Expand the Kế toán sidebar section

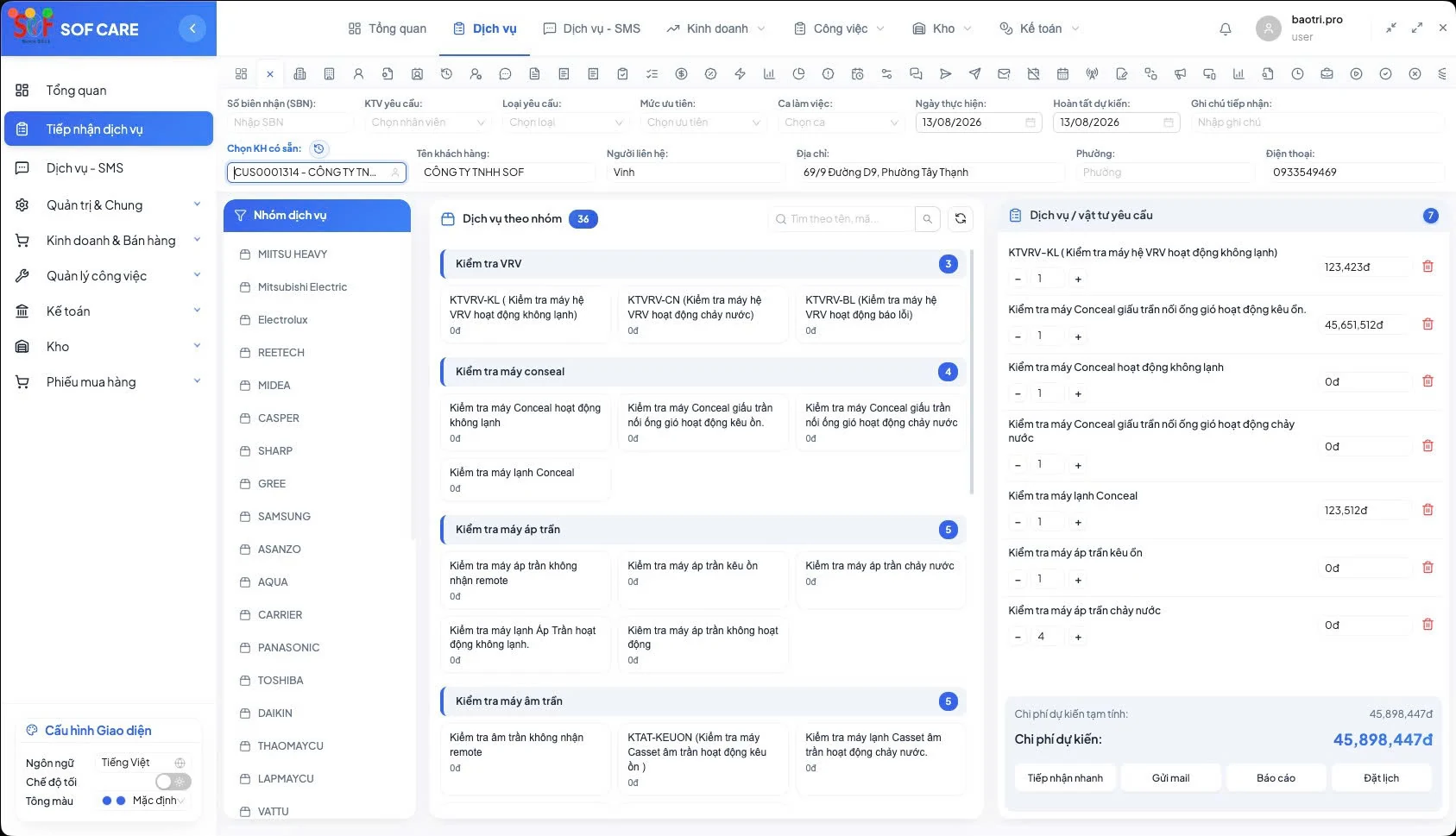(x=108, y=311)
